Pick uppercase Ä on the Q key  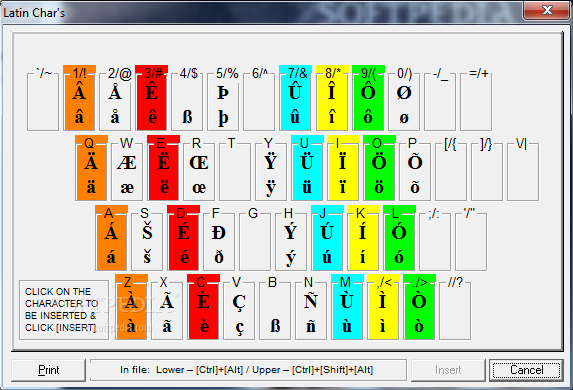click(91, 162)
